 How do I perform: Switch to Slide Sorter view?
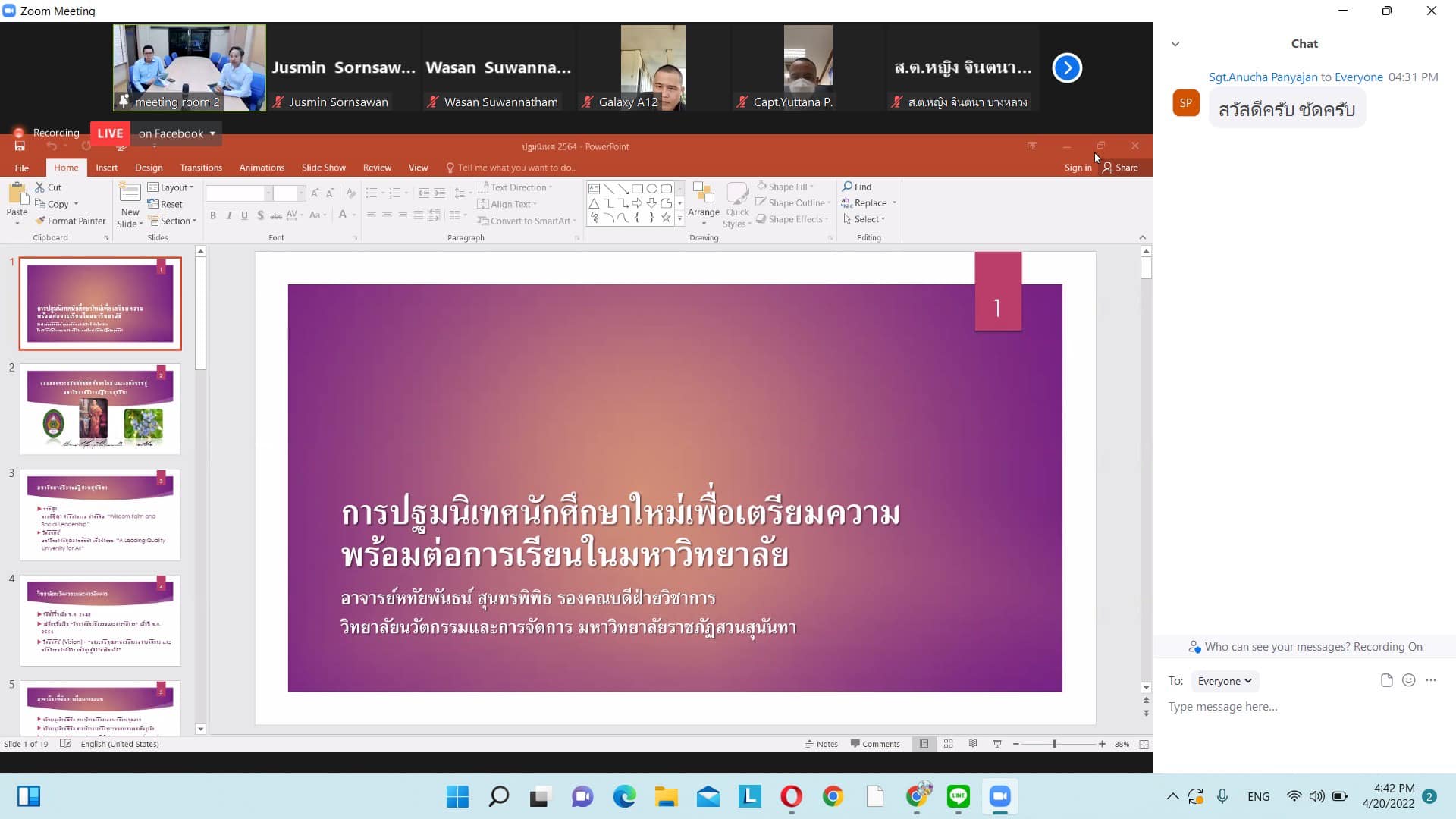[x=948, y=744]
